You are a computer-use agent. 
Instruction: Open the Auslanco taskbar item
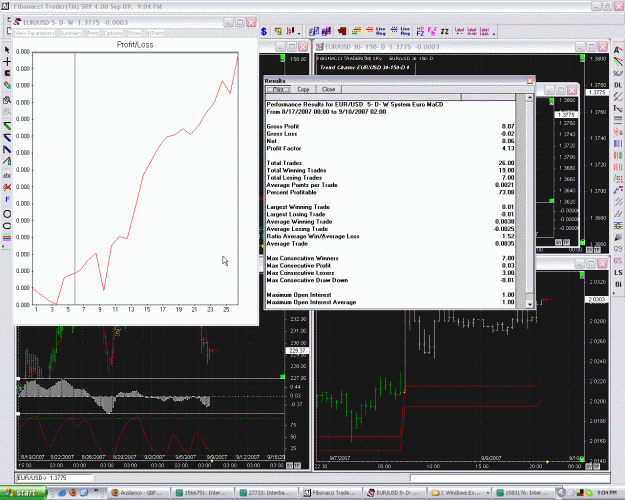click(x=138, y=493)
